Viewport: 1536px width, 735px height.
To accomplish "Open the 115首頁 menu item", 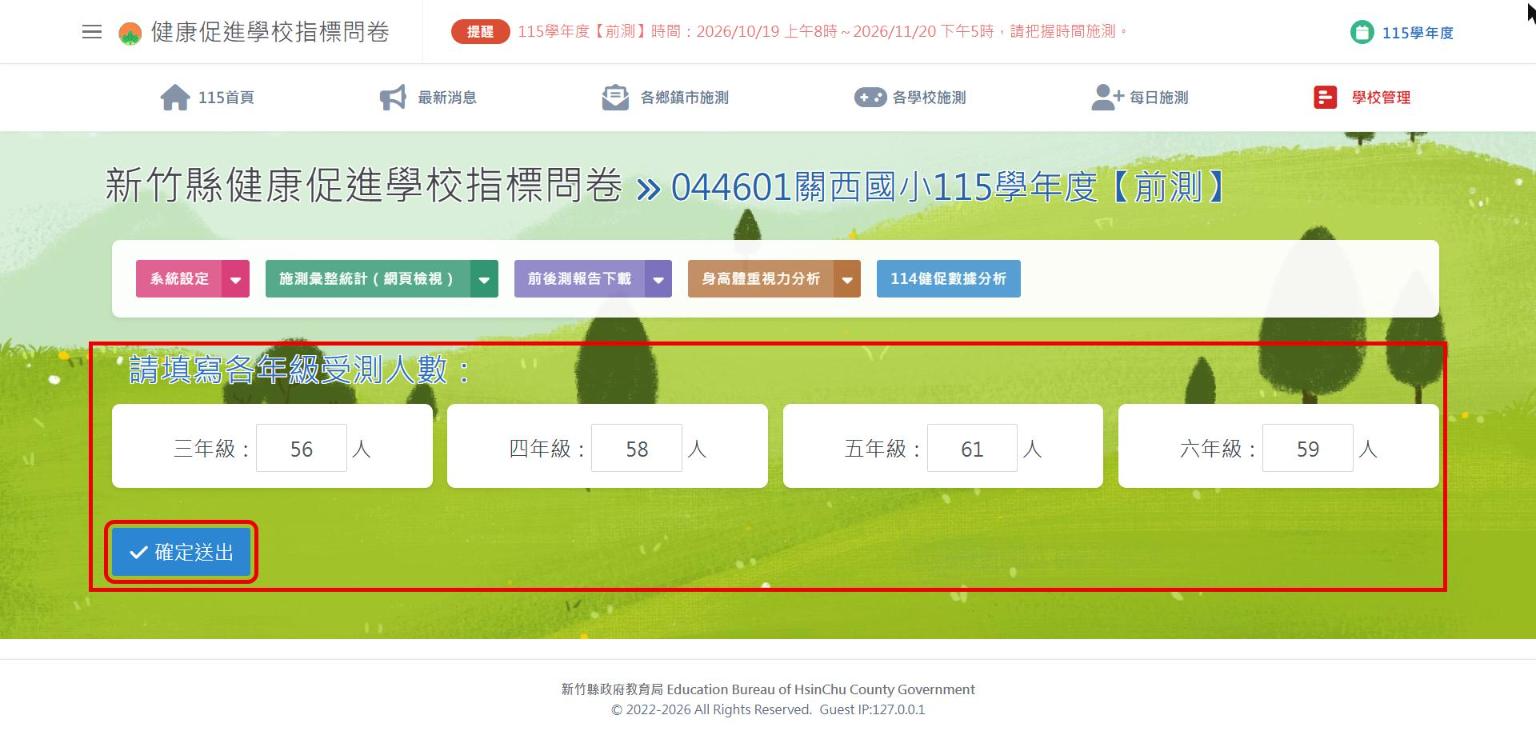I will click(207, 97).
